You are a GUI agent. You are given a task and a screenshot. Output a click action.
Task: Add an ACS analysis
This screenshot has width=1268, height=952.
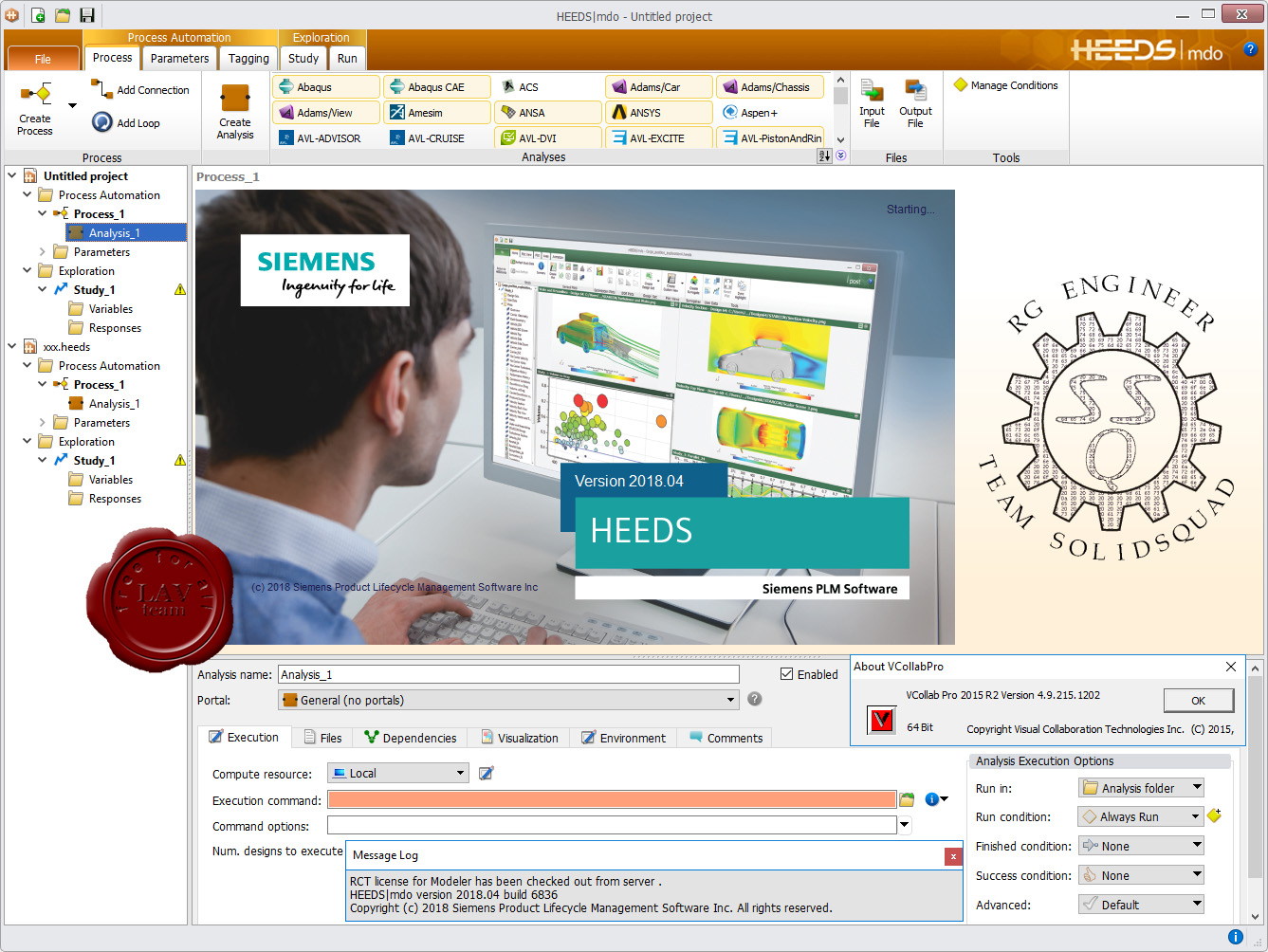549,87
